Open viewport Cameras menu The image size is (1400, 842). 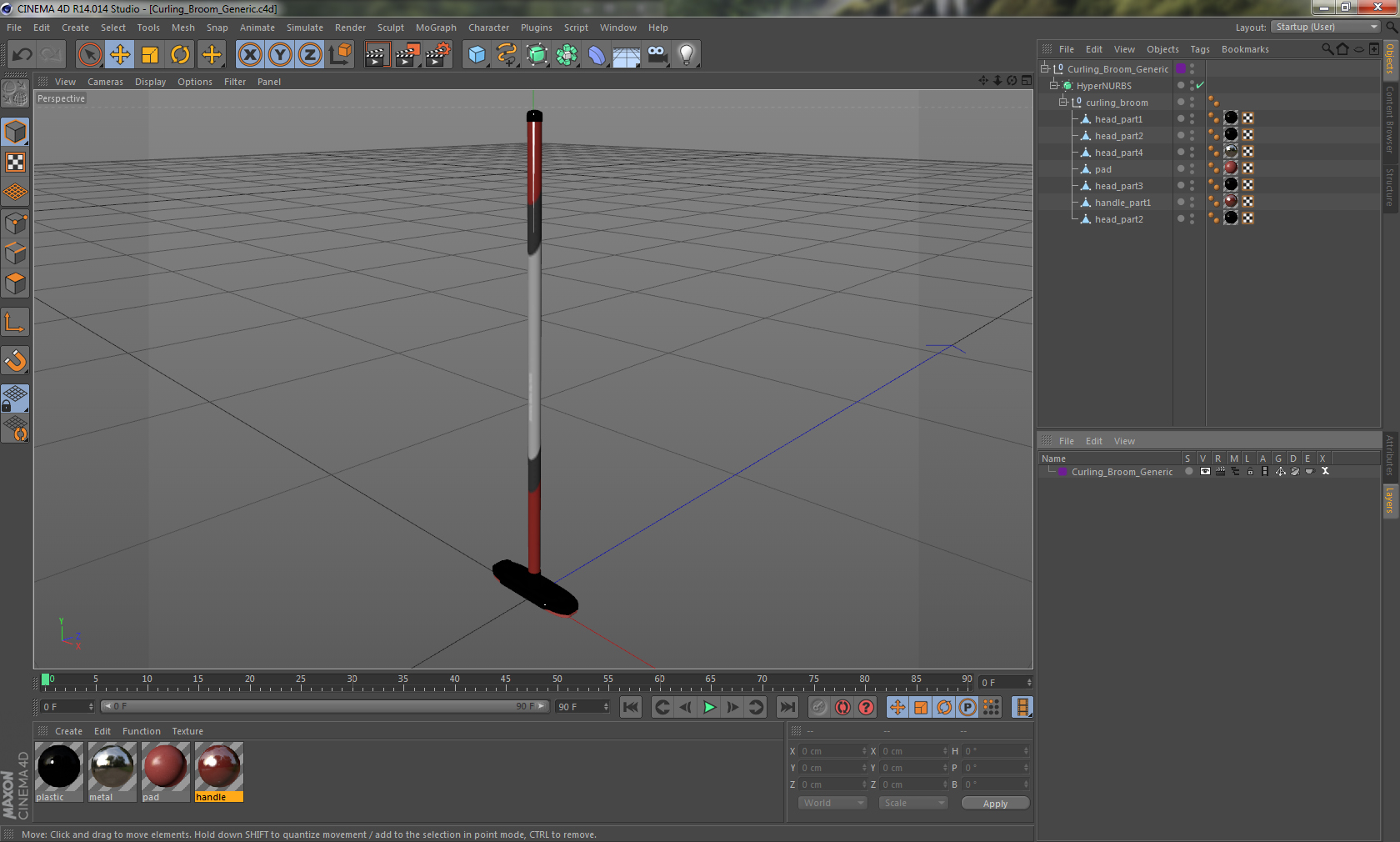pyautogui.click(x=105, y=82)
